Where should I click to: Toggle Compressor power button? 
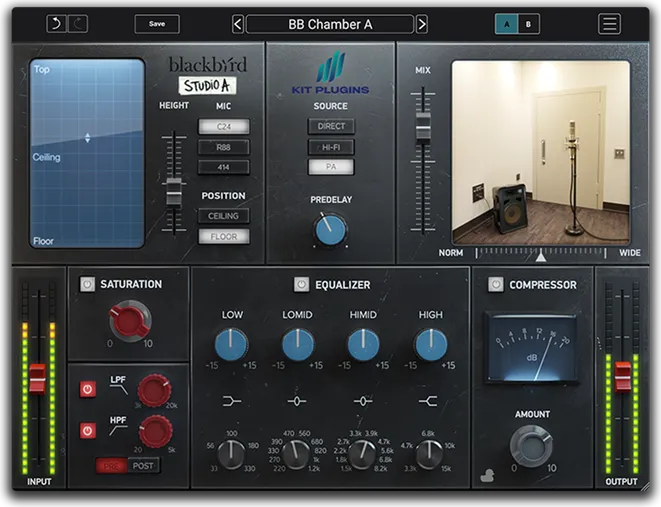tap(495, 284)
